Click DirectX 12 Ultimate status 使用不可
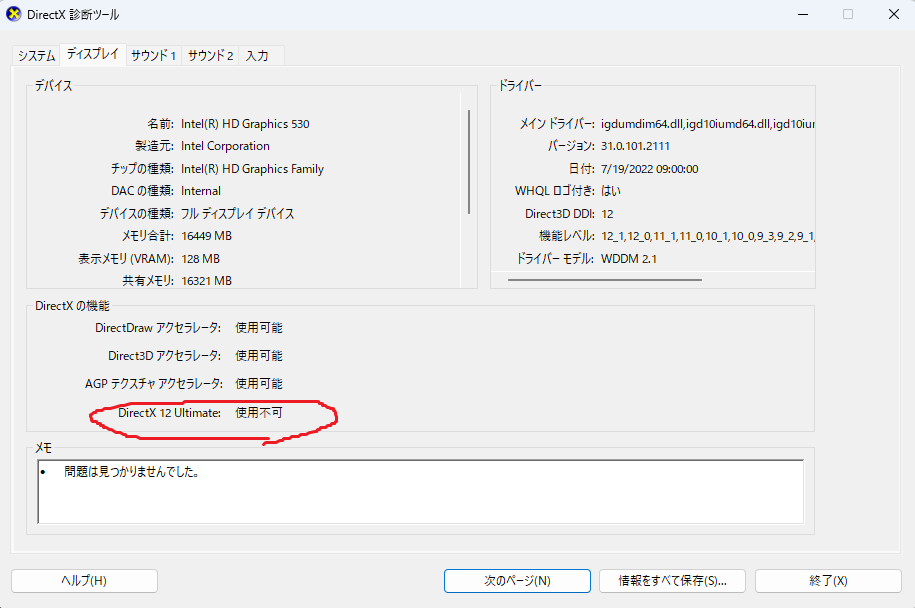Screen dimensions: 915x608 click(259, 413)
